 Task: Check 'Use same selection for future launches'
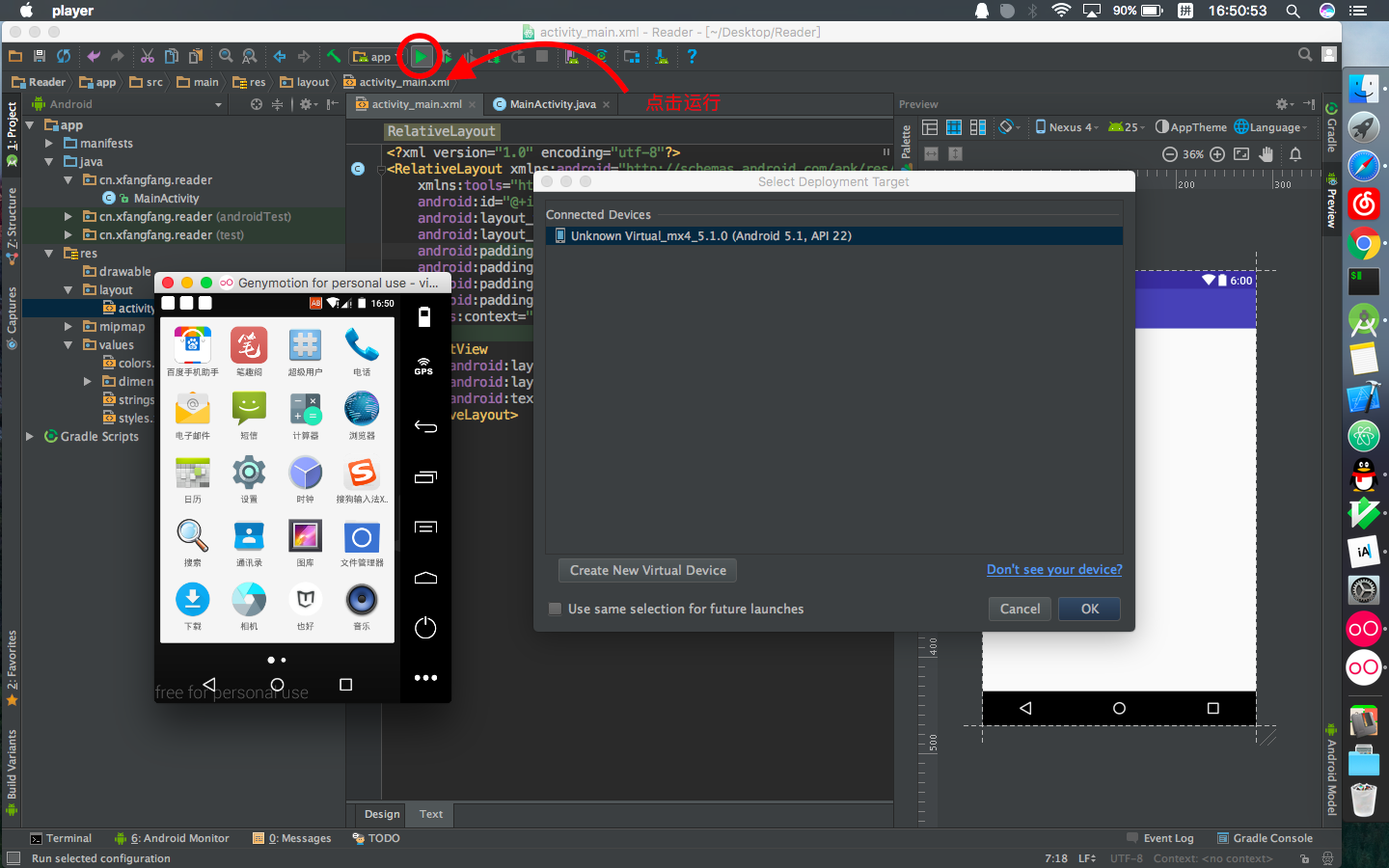(x=555, y=609)
